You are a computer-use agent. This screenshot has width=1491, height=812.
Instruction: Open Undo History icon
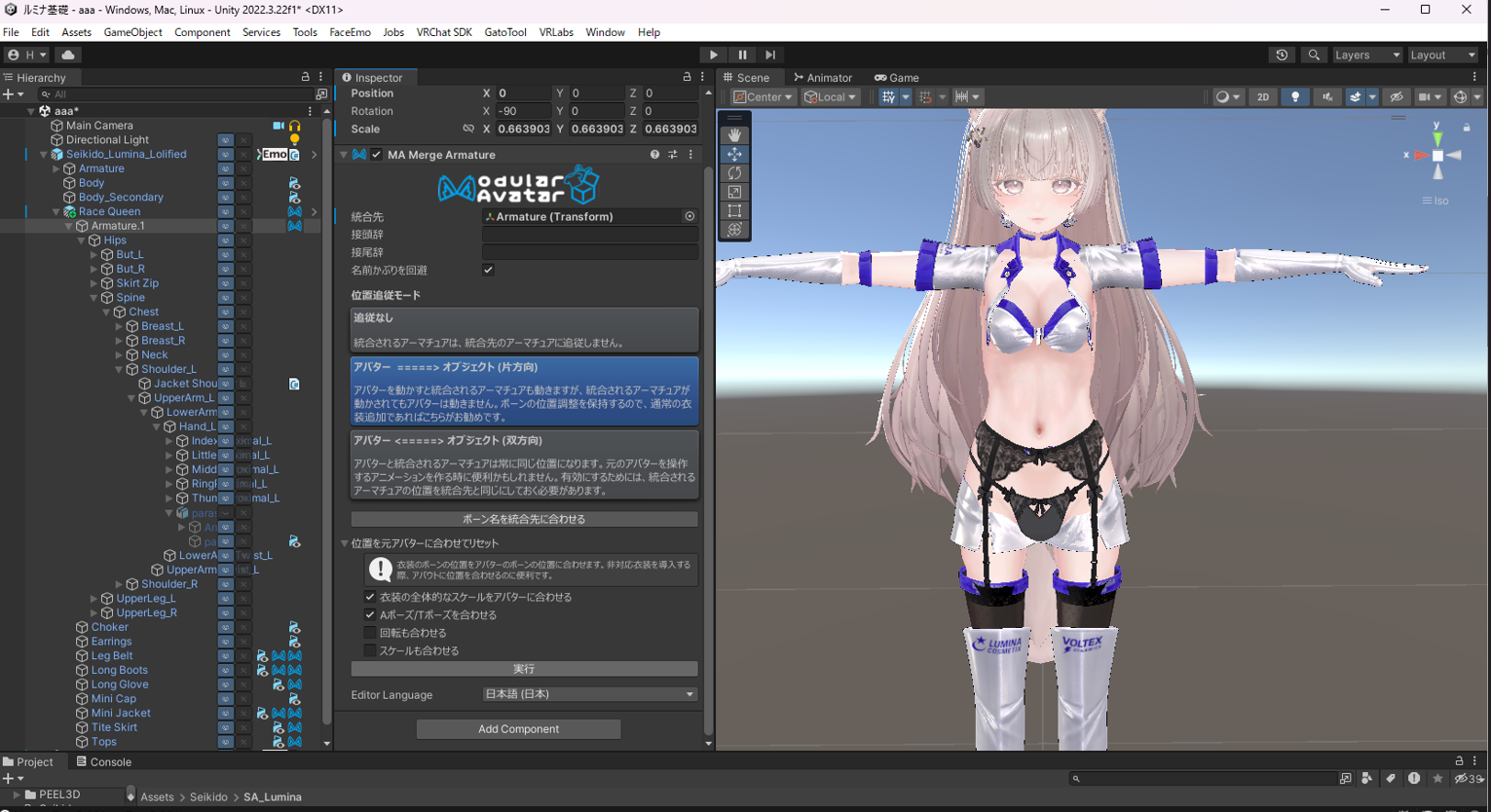point(1282,55)
